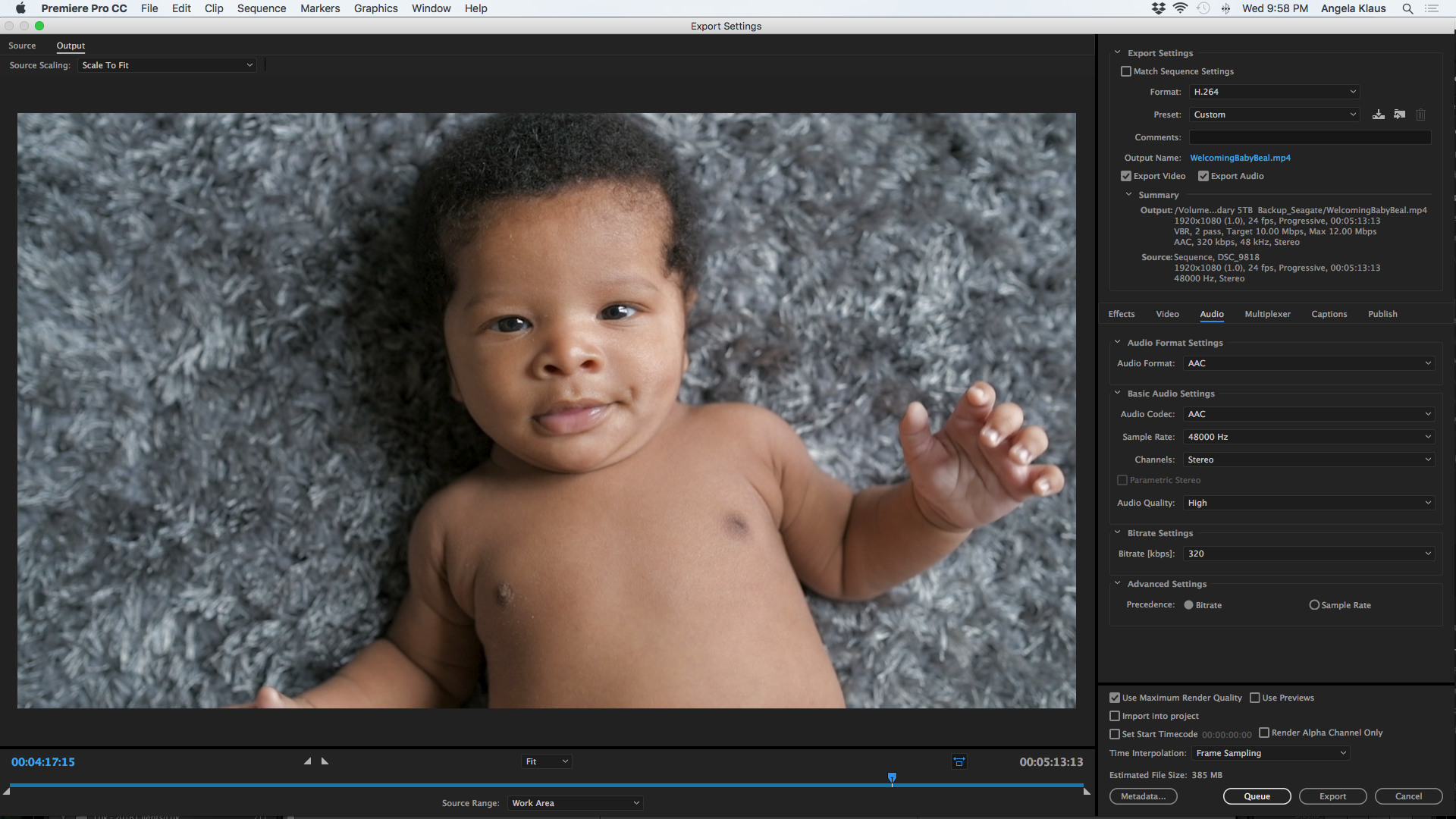Select Sample Rate precedence radio button

pyautogui.click(x=1314, y=605)
